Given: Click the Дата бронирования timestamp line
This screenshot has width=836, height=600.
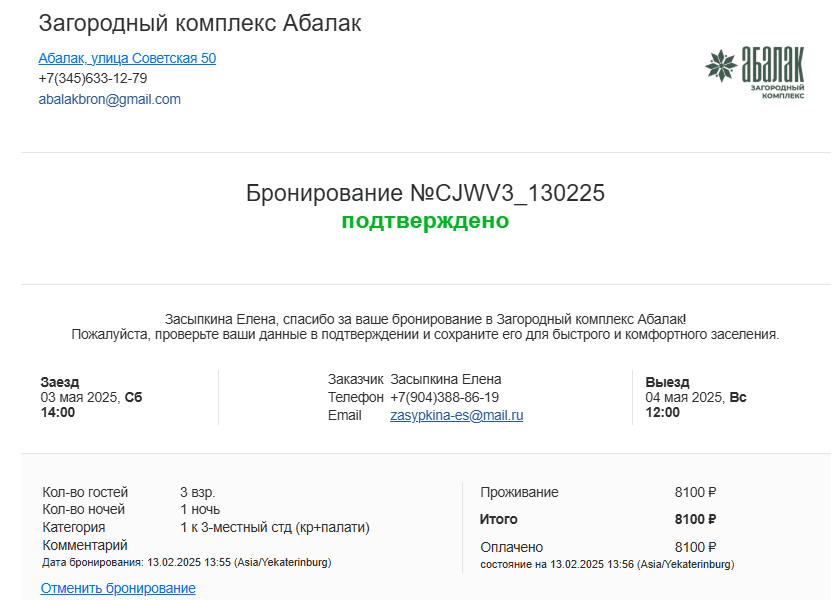Looking at the screenshot, I should pyautogui.click(x=186, y=562).
